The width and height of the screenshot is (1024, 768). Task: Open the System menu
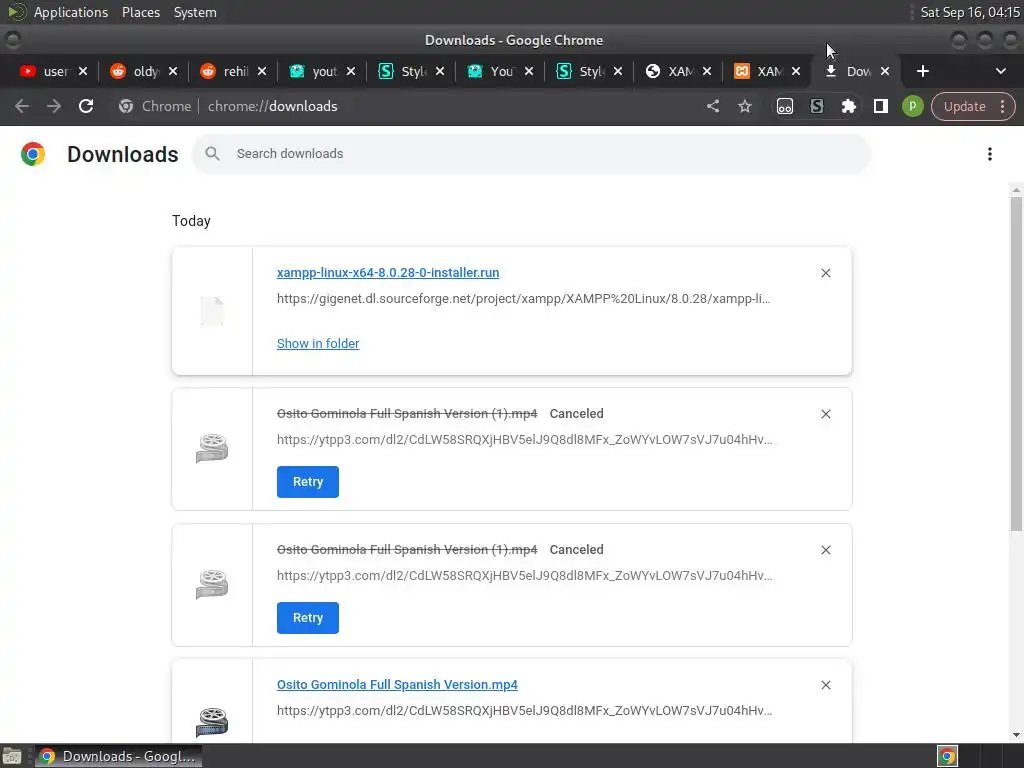point(195,12)
